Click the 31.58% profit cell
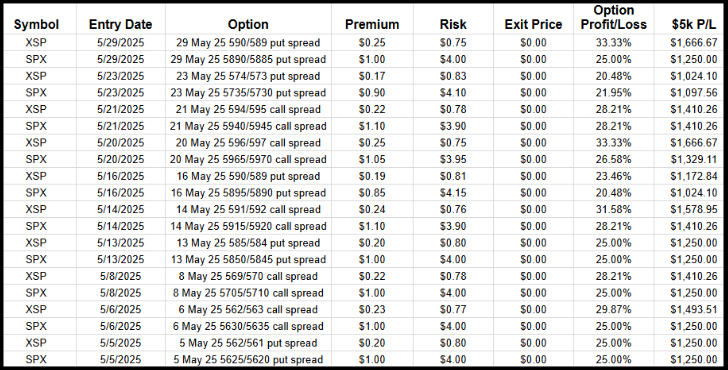Viewport: 728px width, 370px height. [614, 209]
